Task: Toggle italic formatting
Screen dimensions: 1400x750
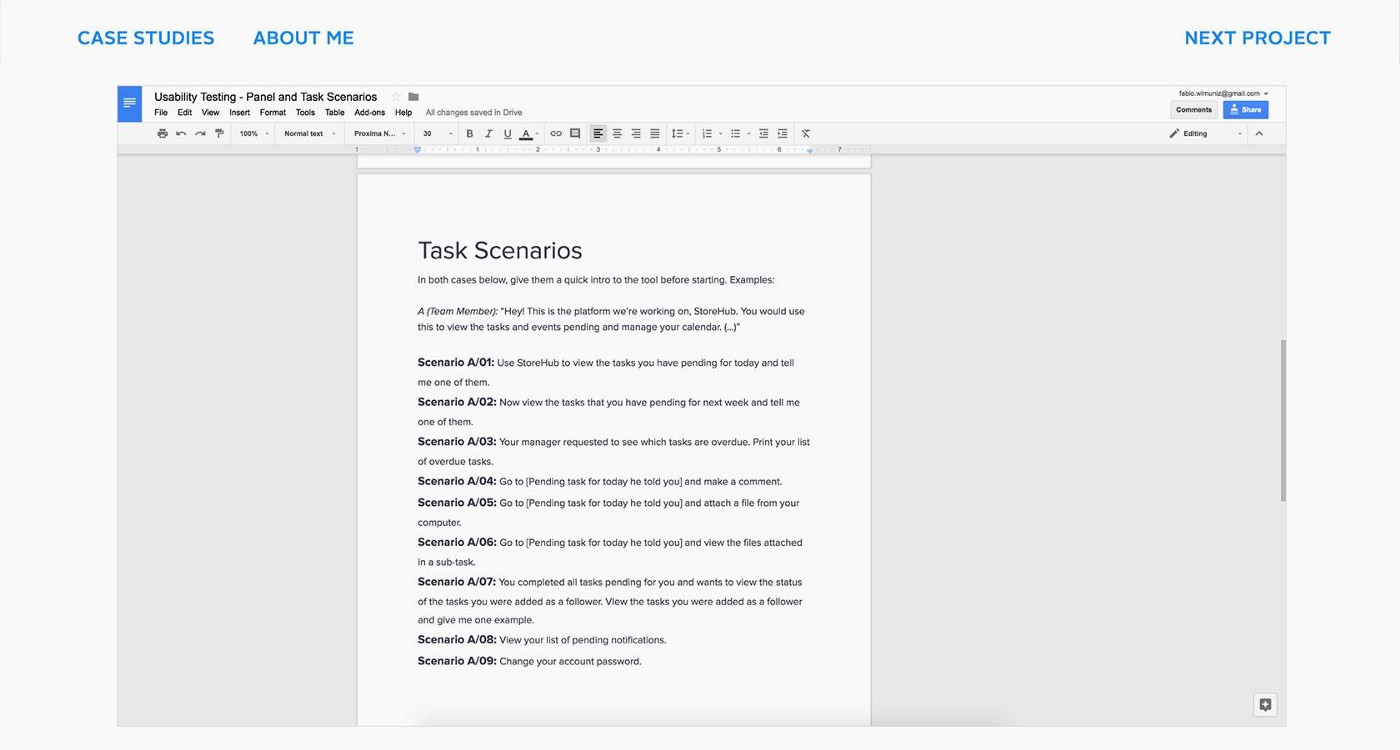Action: click(488, 134)
